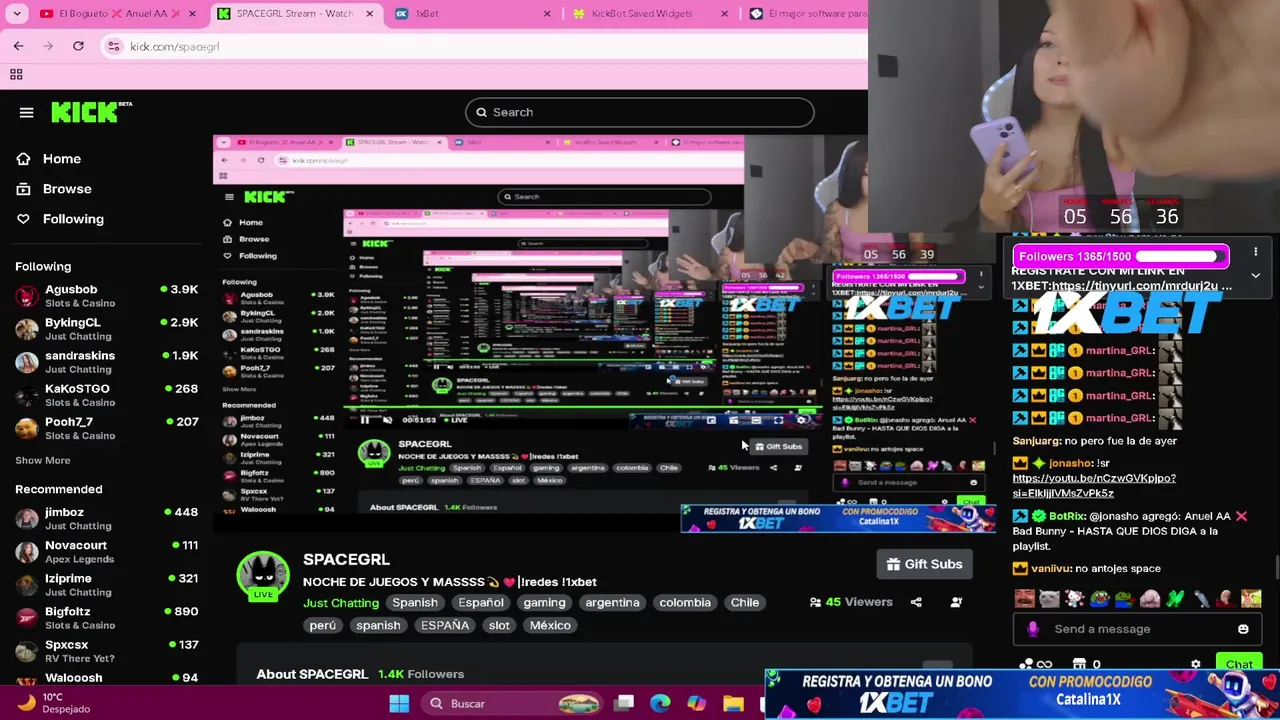
Task: Click the follow user icon beside share
Action: coord(956,602)
